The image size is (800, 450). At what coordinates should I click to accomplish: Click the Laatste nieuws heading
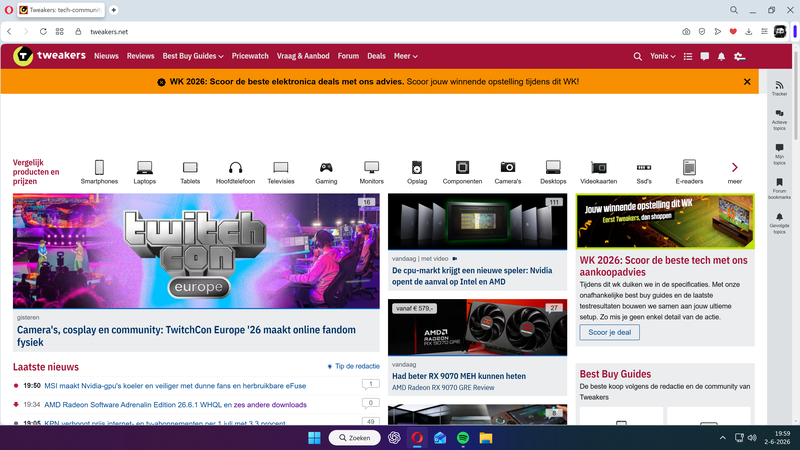46,367
